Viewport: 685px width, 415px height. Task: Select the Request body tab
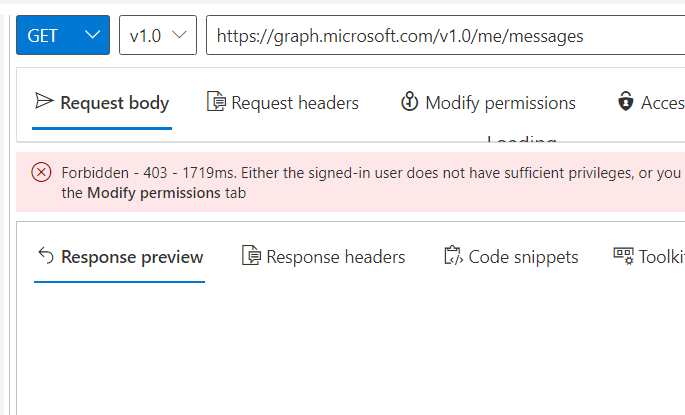102,103
